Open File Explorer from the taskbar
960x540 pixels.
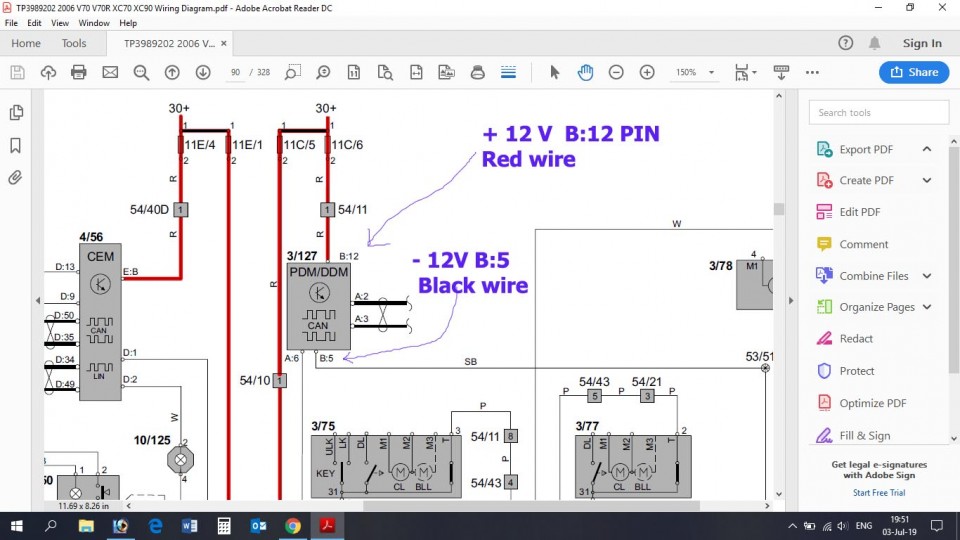(86, 526)
